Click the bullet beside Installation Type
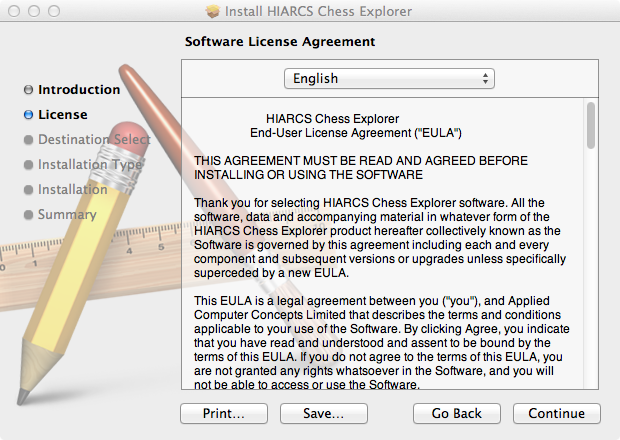 pyautogui.click(x=29, y=165)
